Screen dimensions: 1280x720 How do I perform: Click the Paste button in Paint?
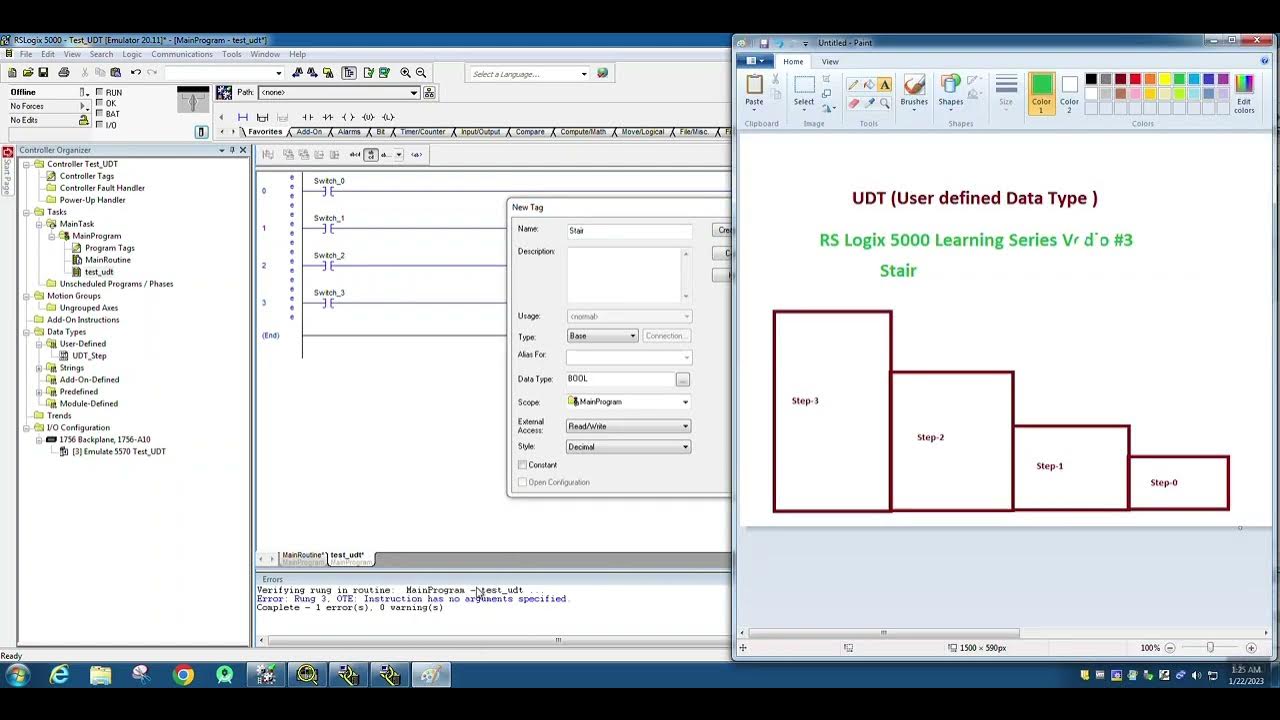tap(754, 92)
